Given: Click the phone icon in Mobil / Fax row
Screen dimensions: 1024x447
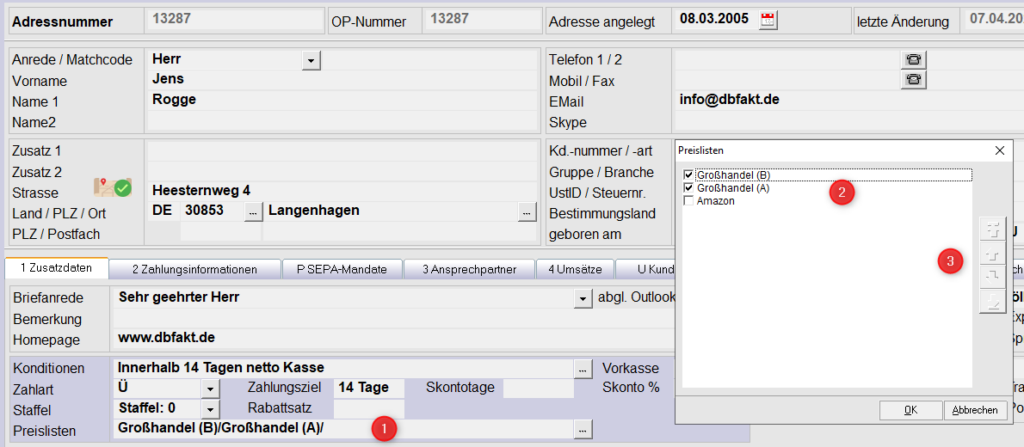Looking at the screenshot, I should [912, 80].
